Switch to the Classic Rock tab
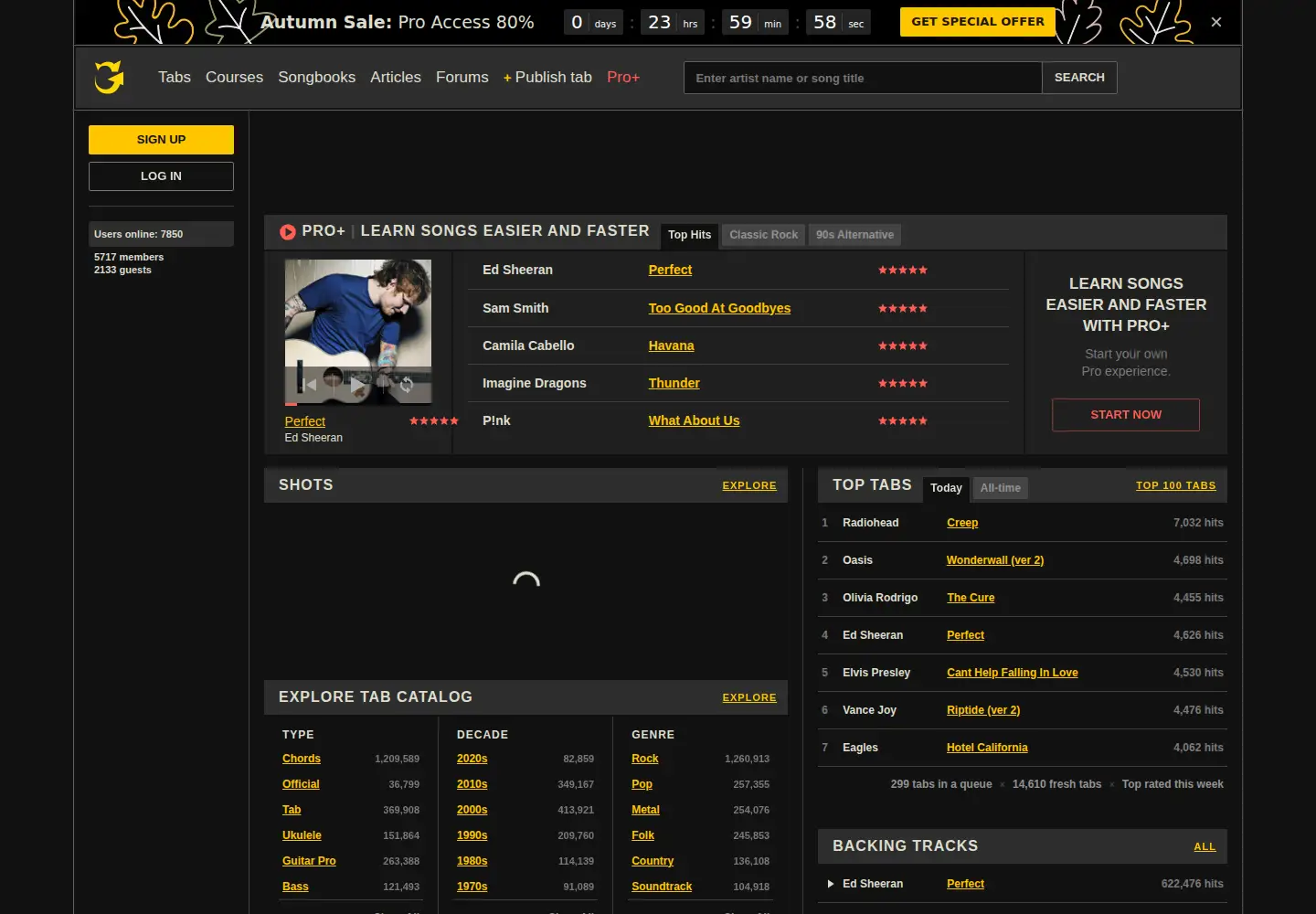 click(x=763, y=235)
